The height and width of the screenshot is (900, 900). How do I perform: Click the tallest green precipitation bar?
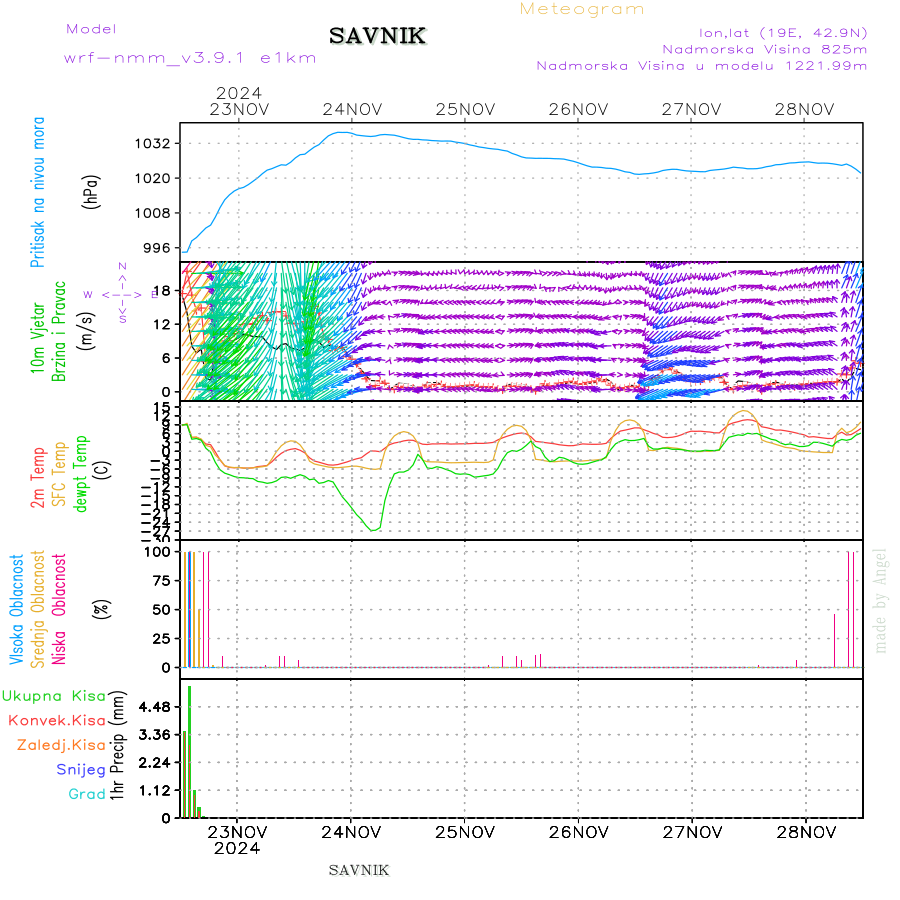(x=189, y=751)
